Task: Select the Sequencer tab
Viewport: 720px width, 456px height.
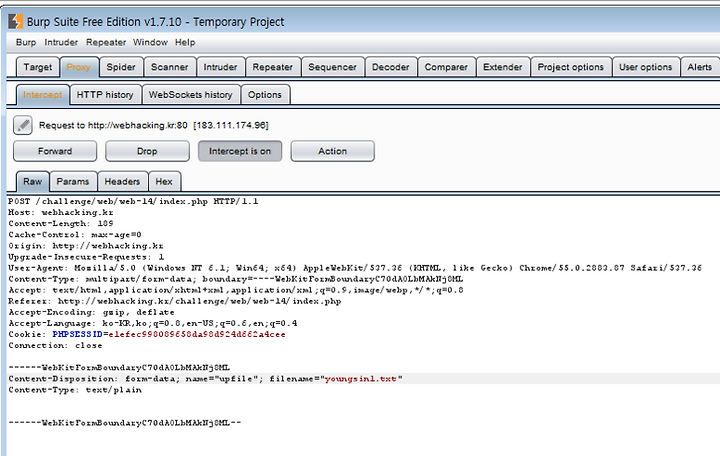Action: (x=332, y=67)
